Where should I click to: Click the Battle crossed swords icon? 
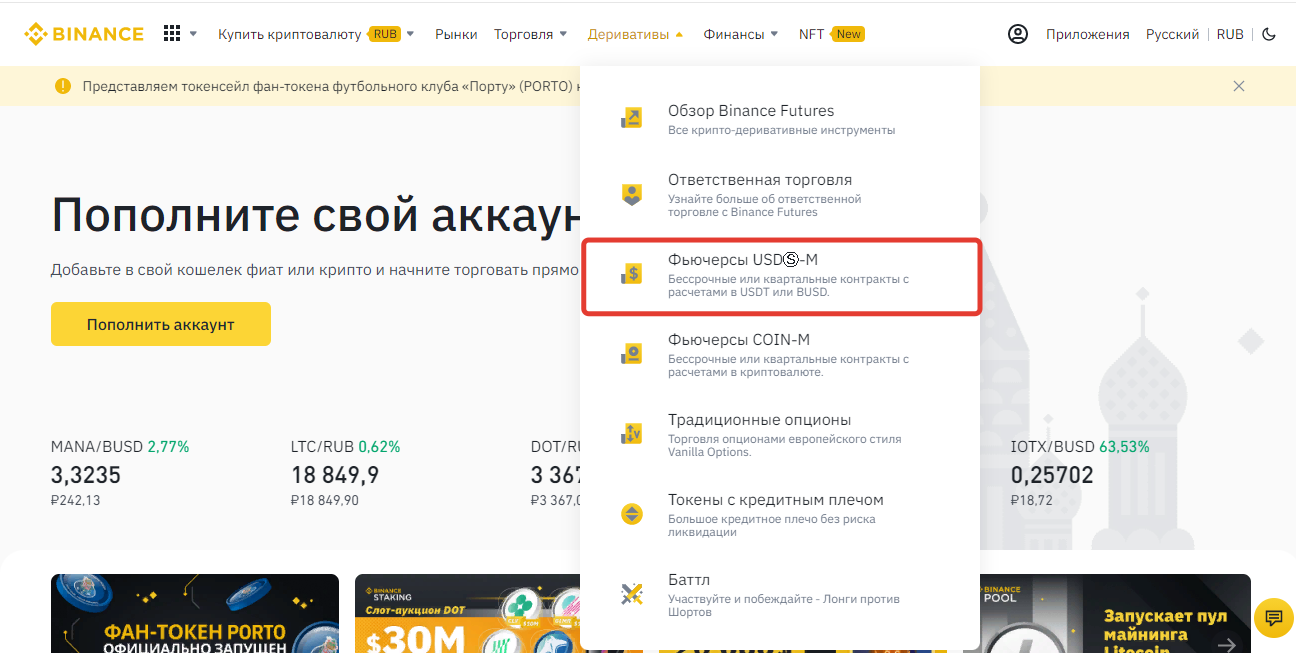tap(632, 594)
